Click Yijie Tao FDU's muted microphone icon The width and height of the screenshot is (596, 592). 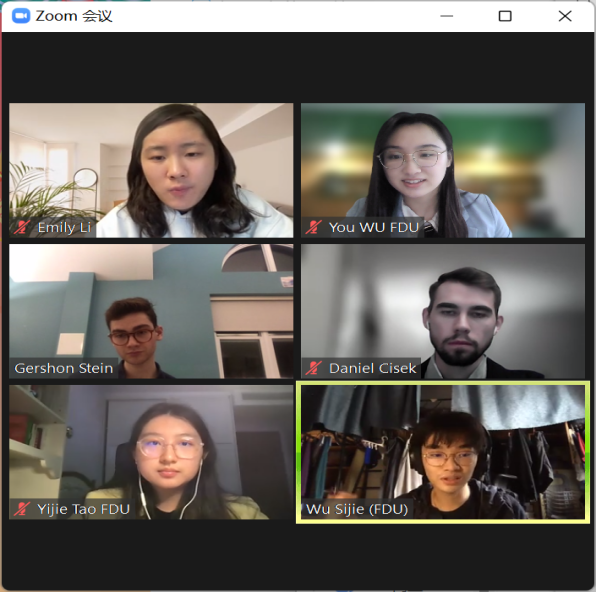point(22,509)
